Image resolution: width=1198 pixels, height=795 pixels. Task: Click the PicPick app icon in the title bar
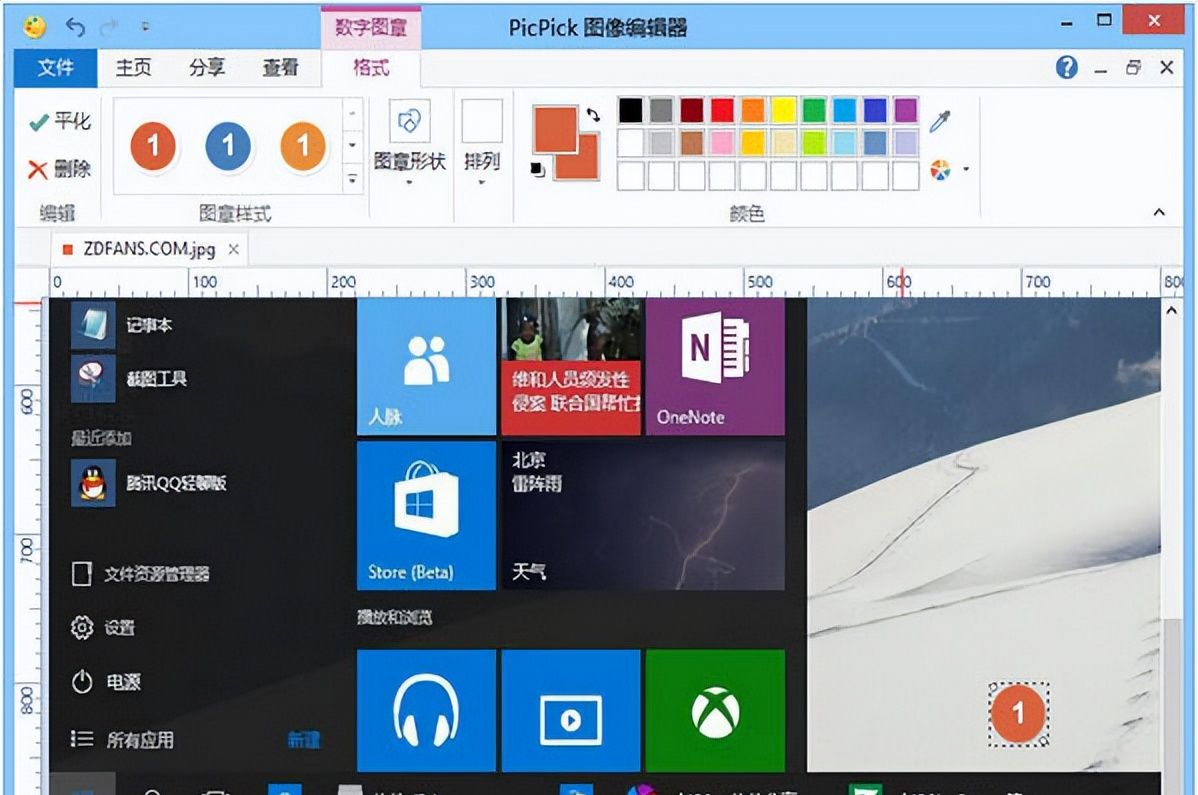(34, 27)
